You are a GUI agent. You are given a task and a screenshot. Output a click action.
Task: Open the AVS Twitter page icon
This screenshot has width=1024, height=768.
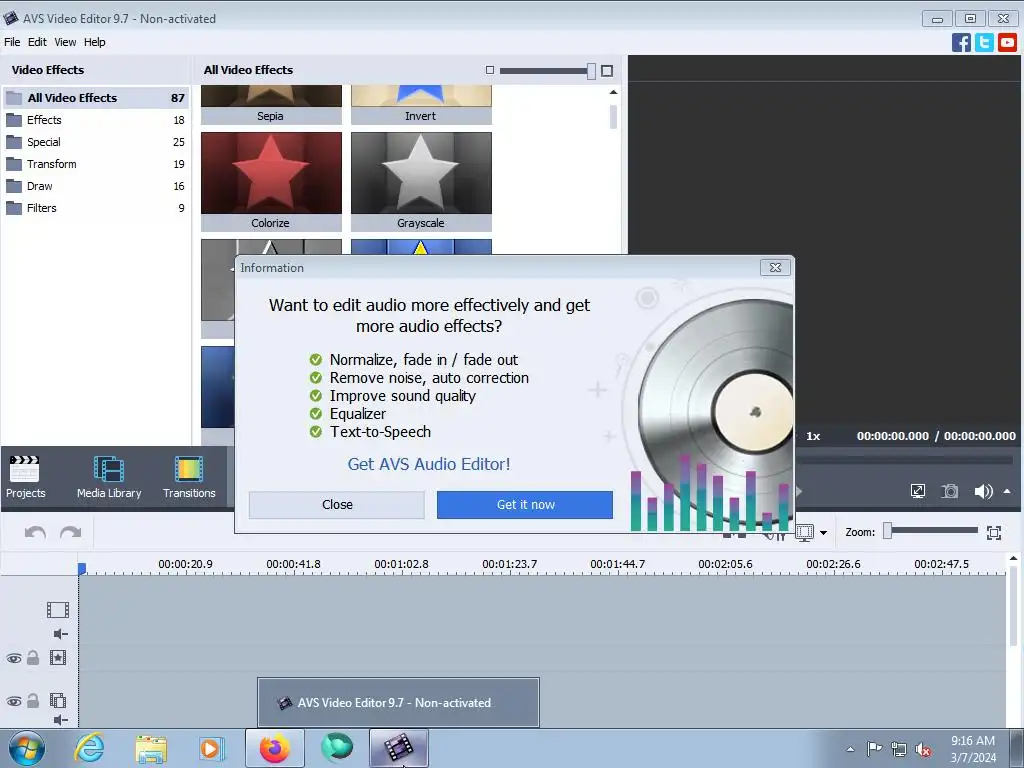pos(984,42)
